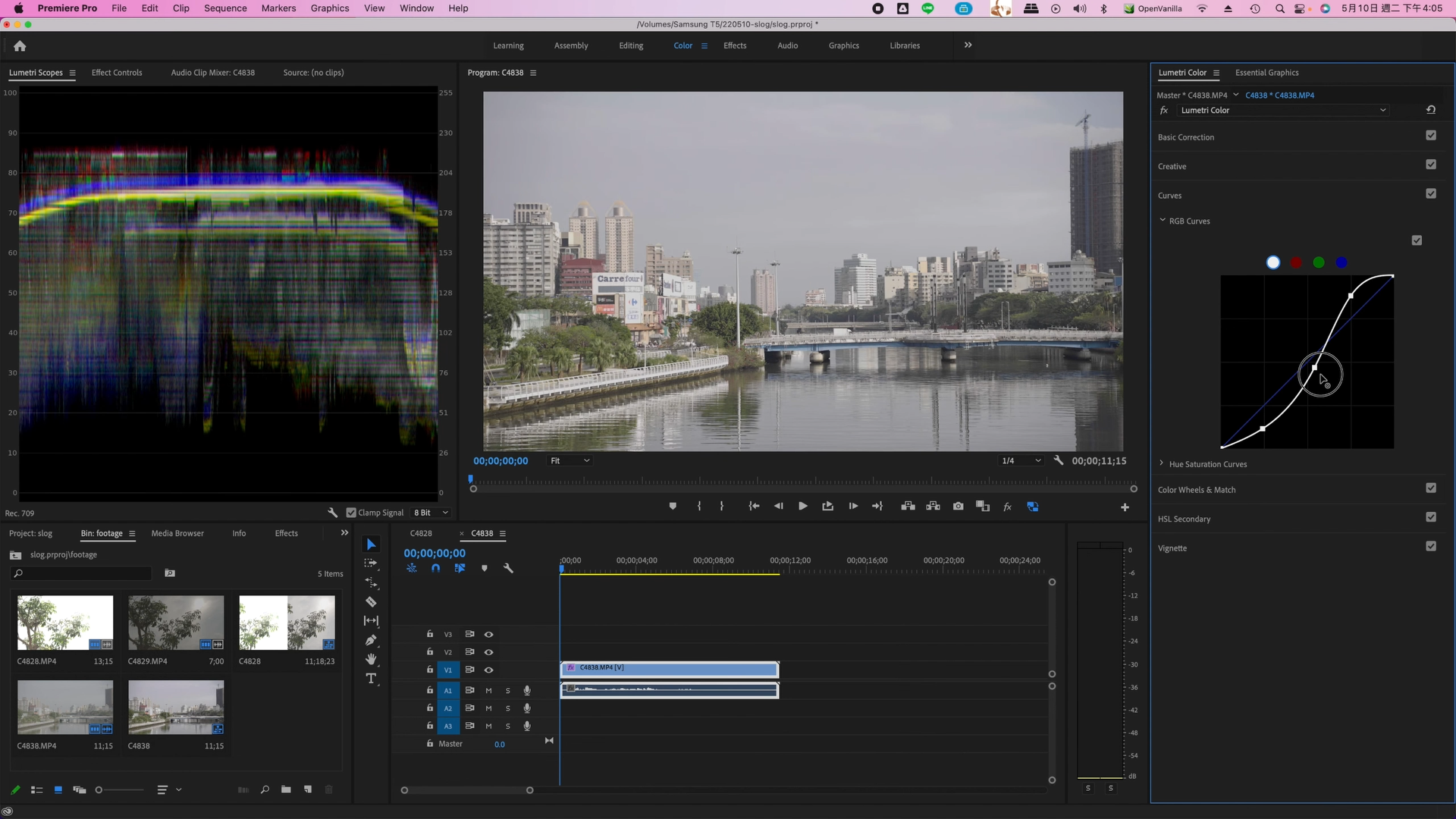Hide track V1 with eye toggle
The width and height of the screenshot is (1456, 819).
coord(489,670)
